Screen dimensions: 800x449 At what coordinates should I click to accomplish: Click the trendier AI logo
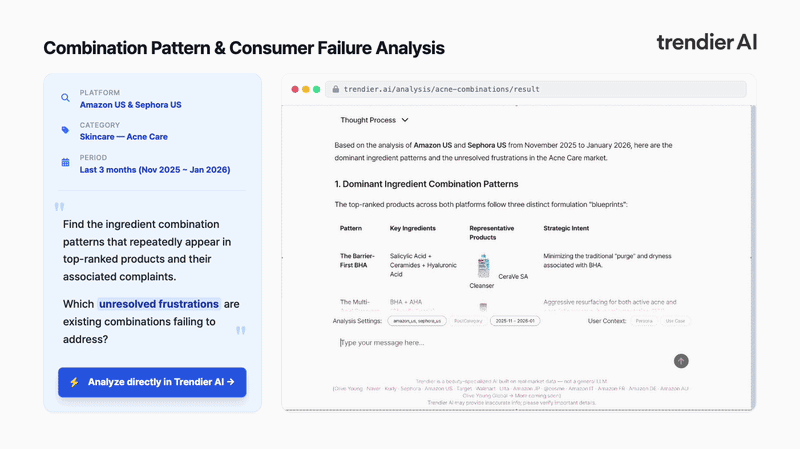coord(706,42)
